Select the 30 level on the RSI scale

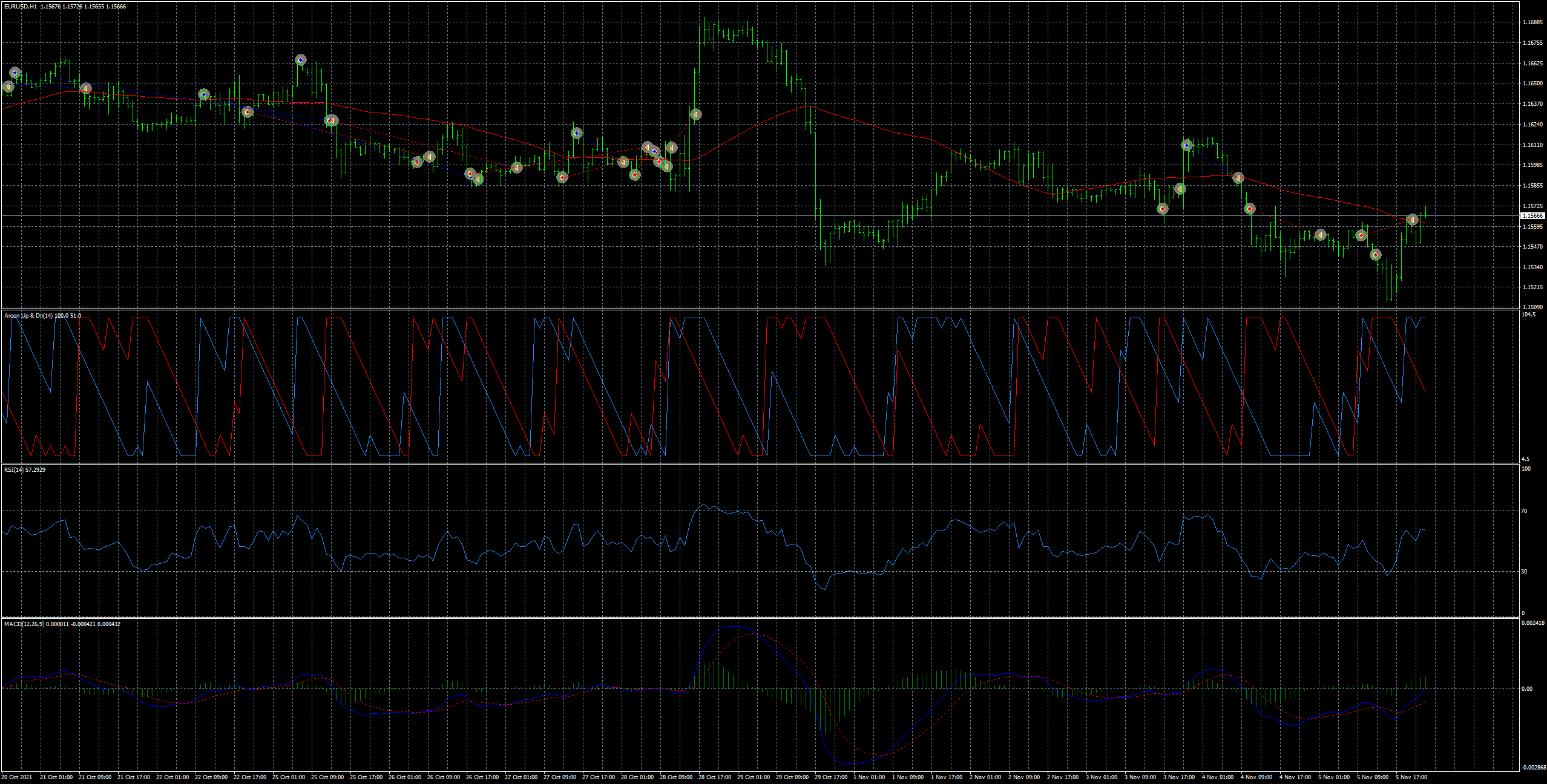tap(1525, 571)
